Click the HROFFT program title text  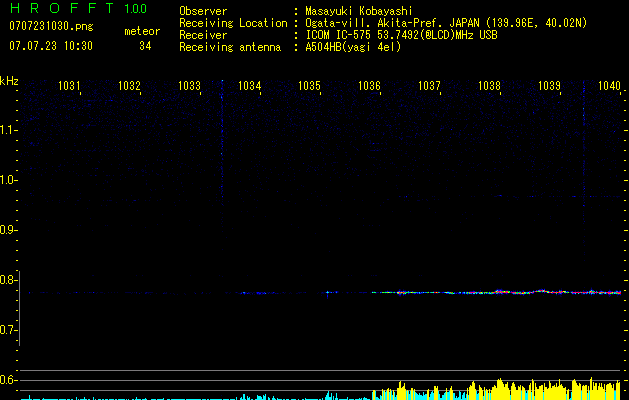62,8
